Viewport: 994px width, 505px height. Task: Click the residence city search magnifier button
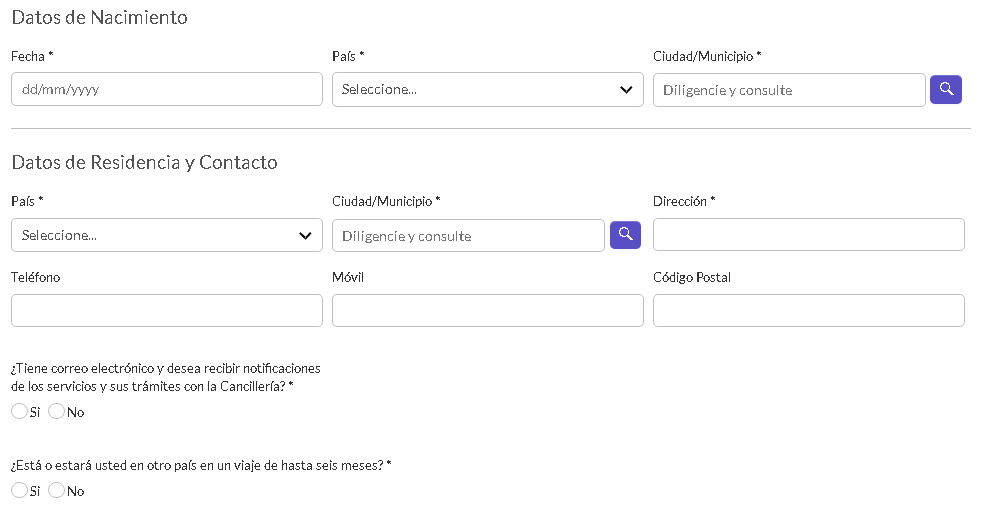point(625,234)
